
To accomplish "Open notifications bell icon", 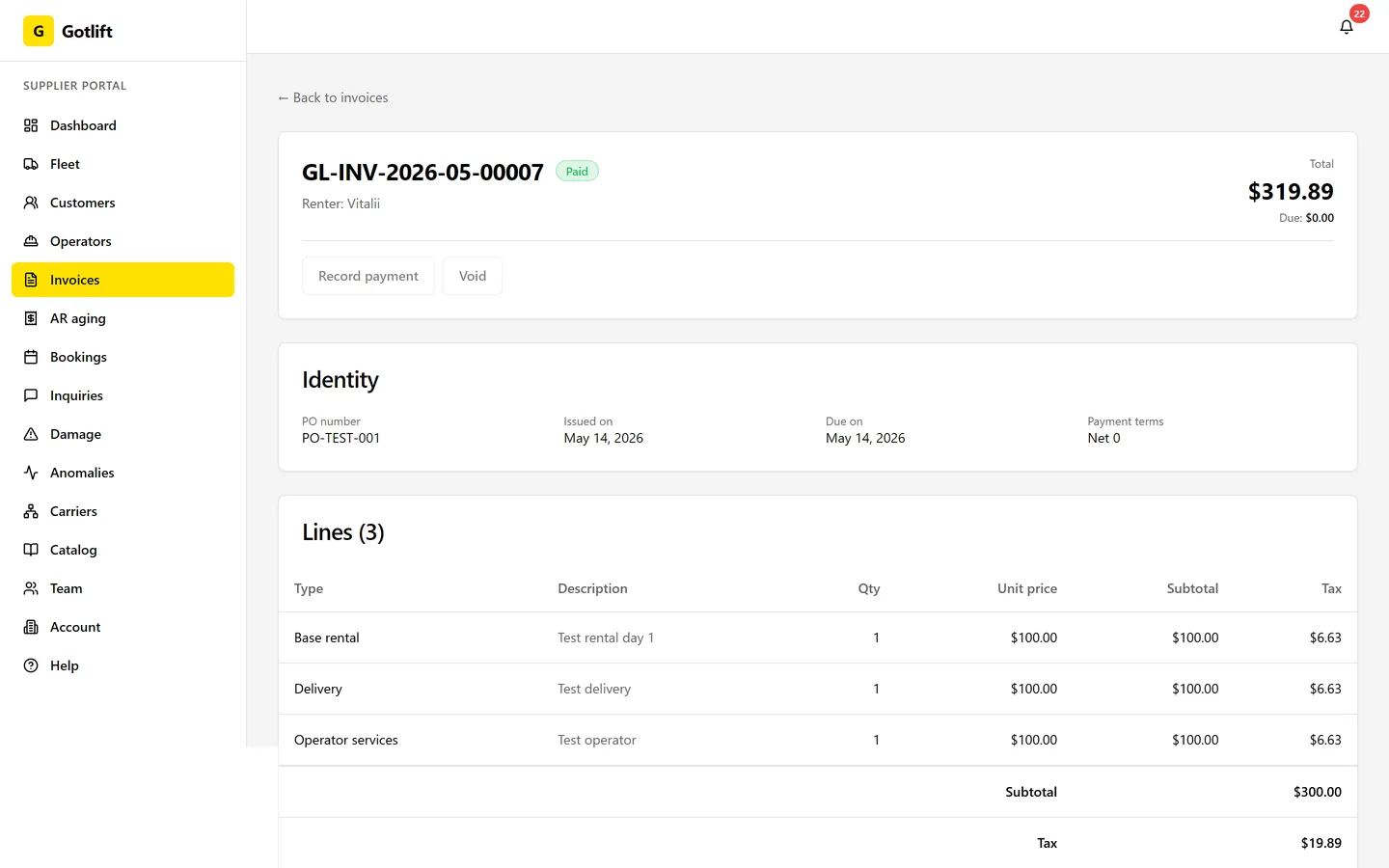I will (1347, 27).
